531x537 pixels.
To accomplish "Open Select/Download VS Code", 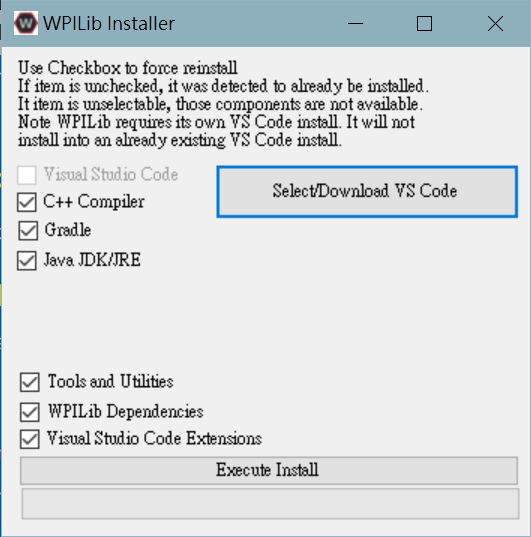I will [367, 191].
